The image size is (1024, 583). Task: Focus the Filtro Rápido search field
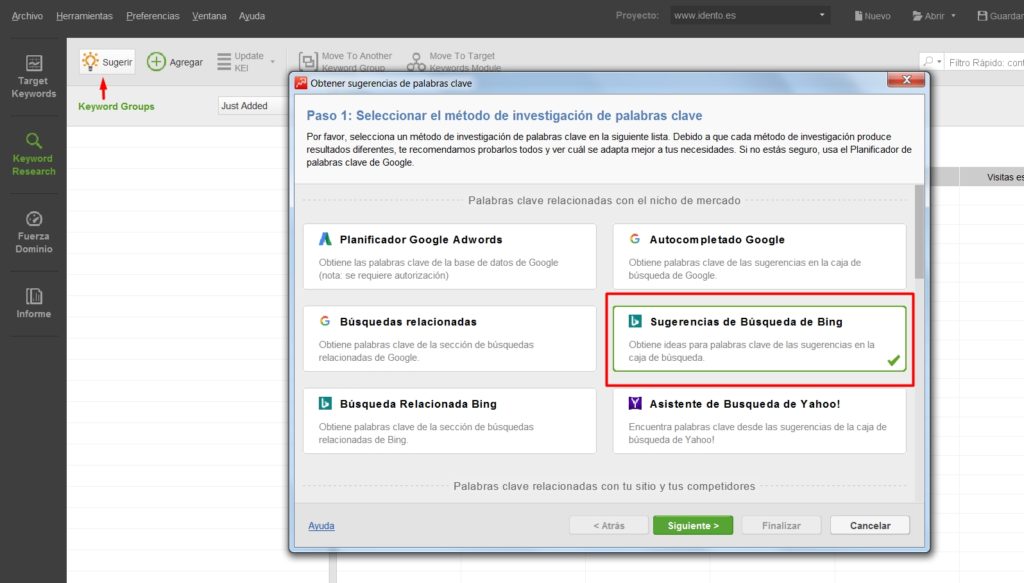pyautogui.click(x=985, y=63)
